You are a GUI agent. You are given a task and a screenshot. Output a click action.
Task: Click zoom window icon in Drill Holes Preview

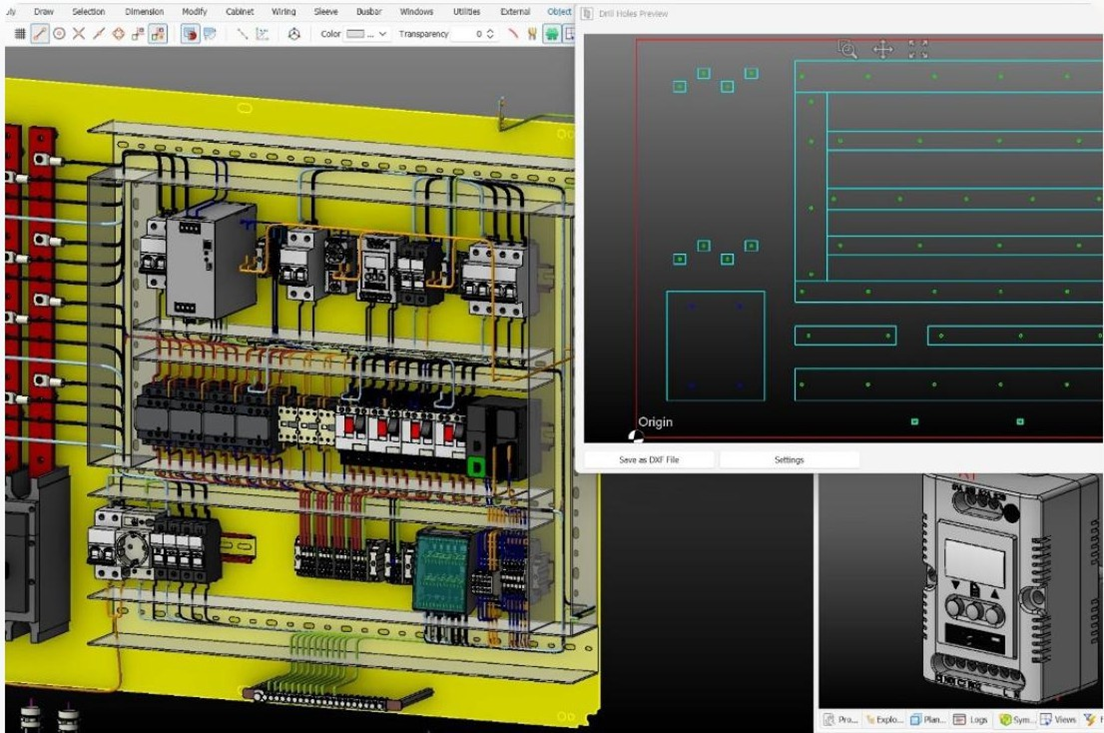(848, 49)
